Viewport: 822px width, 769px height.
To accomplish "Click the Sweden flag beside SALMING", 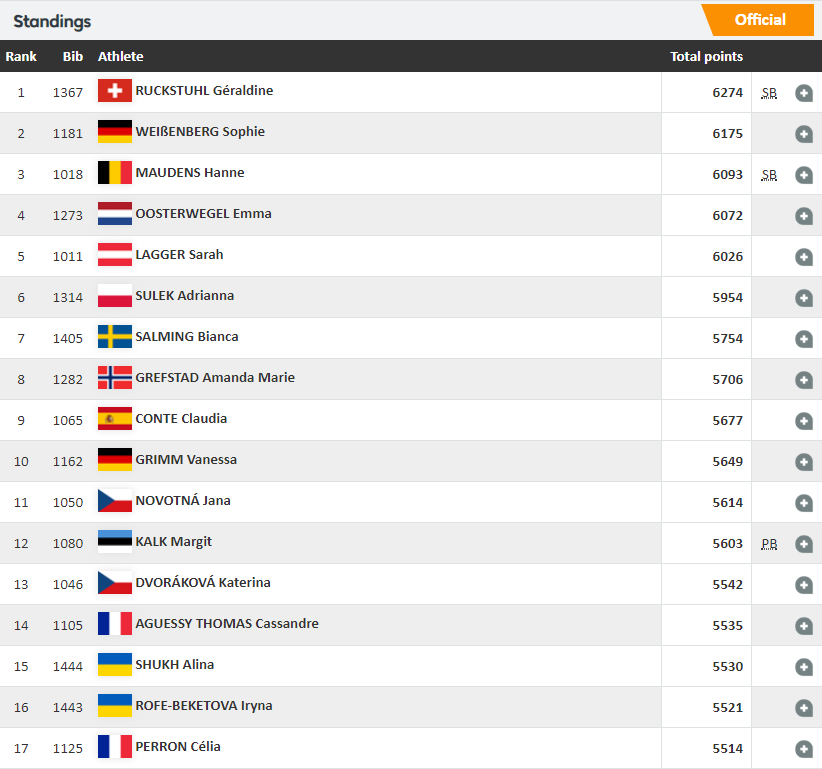I will [115, 337].
